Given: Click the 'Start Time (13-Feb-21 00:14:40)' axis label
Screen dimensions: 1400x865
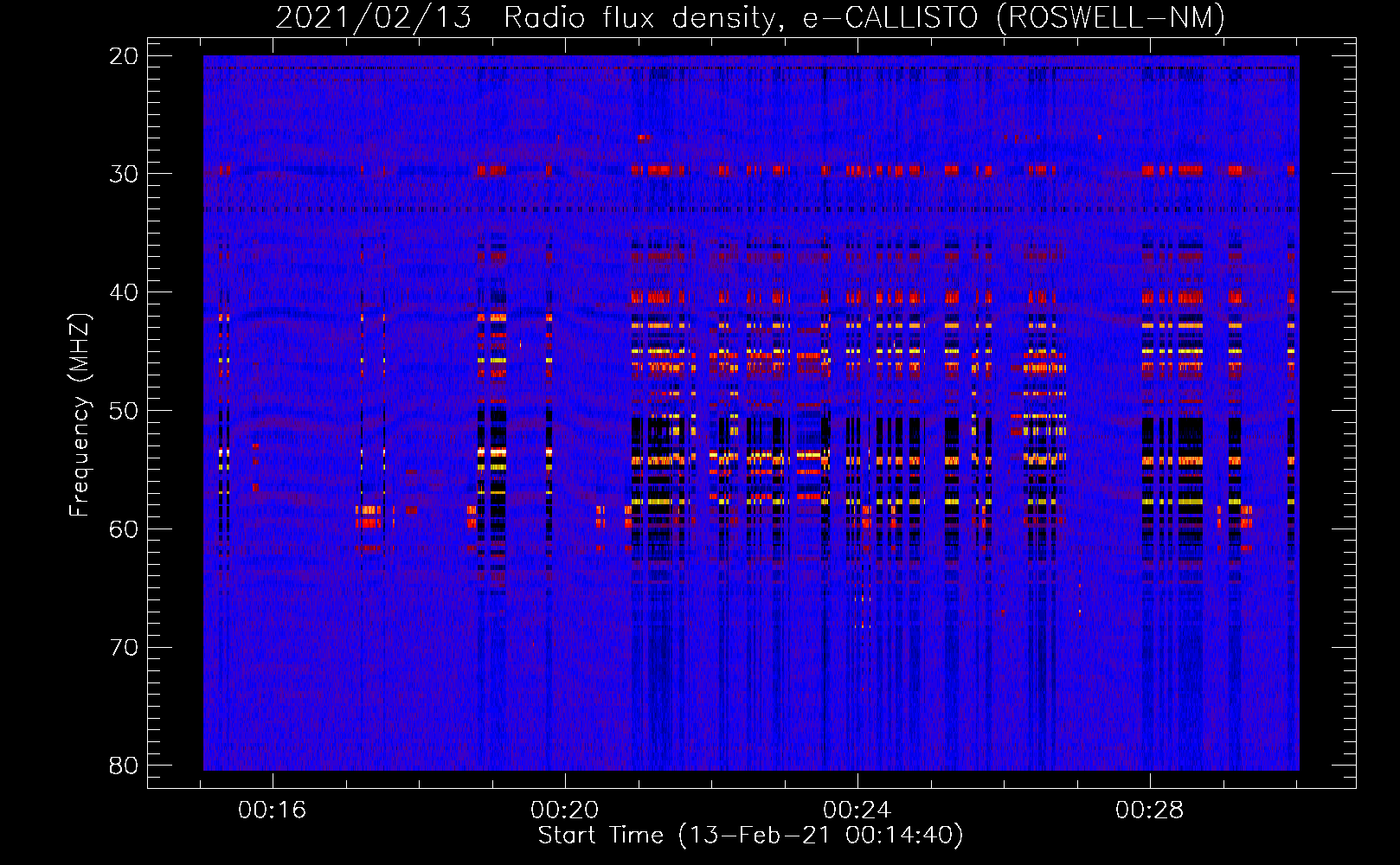Looking at the screenshot, I should tap(750, 836).
